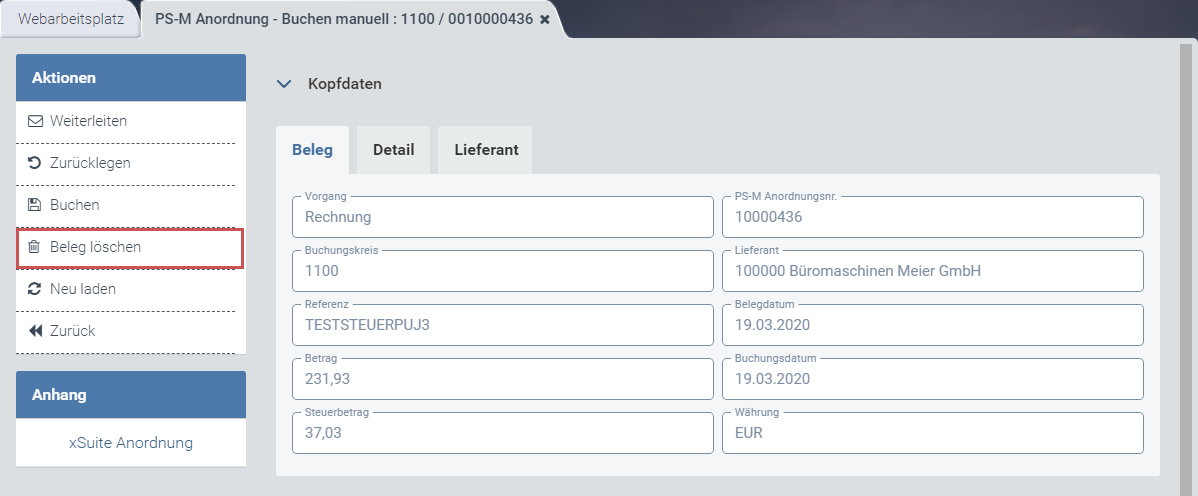Image resolution: width=1198 pixels, height=496 pixels.
Task: Close the PS-M Anordnung tab
Action: click(x=545, y=19)
